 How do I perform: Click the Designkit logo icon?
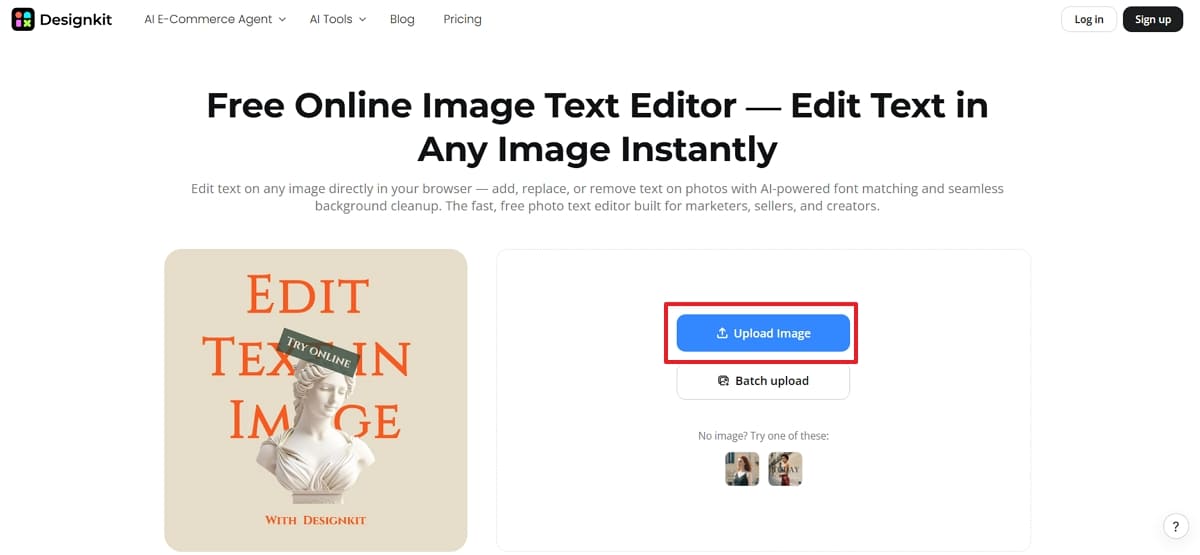[x=23, y=19]
